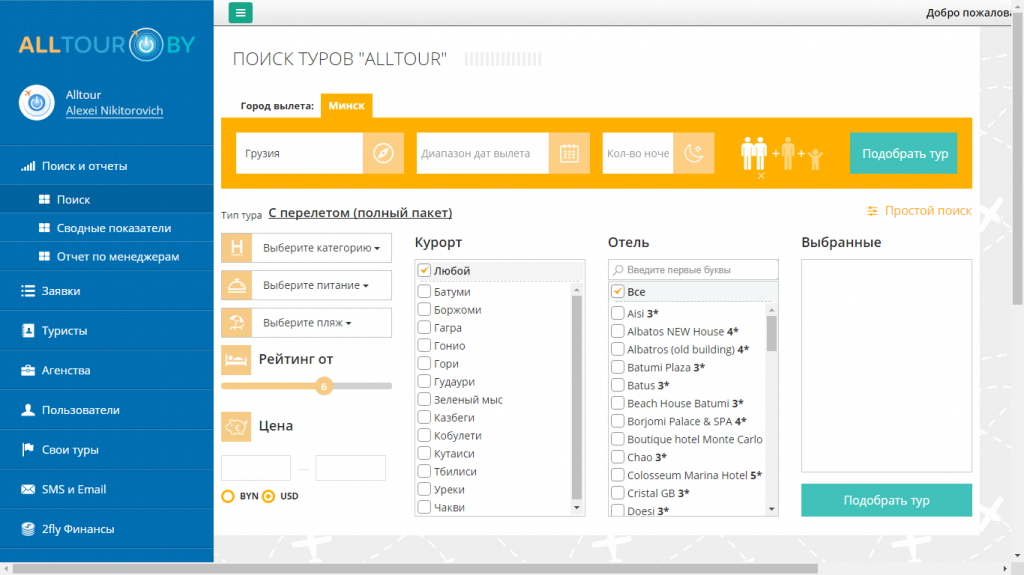The image size is (1024, 575).
Task: Click the user avatar icon
Action: (37, 103)
